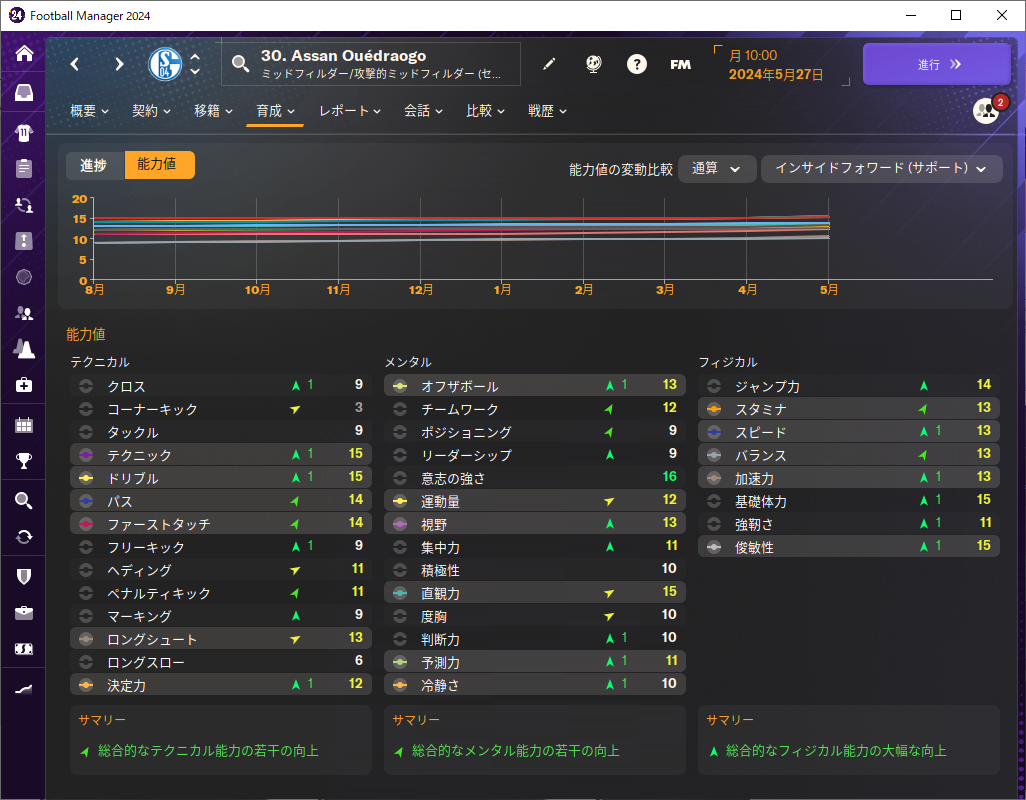Open the arrow-up development icon in sidebar
The width and height of the screenshot is (1026, 800).
pos(24,241)
